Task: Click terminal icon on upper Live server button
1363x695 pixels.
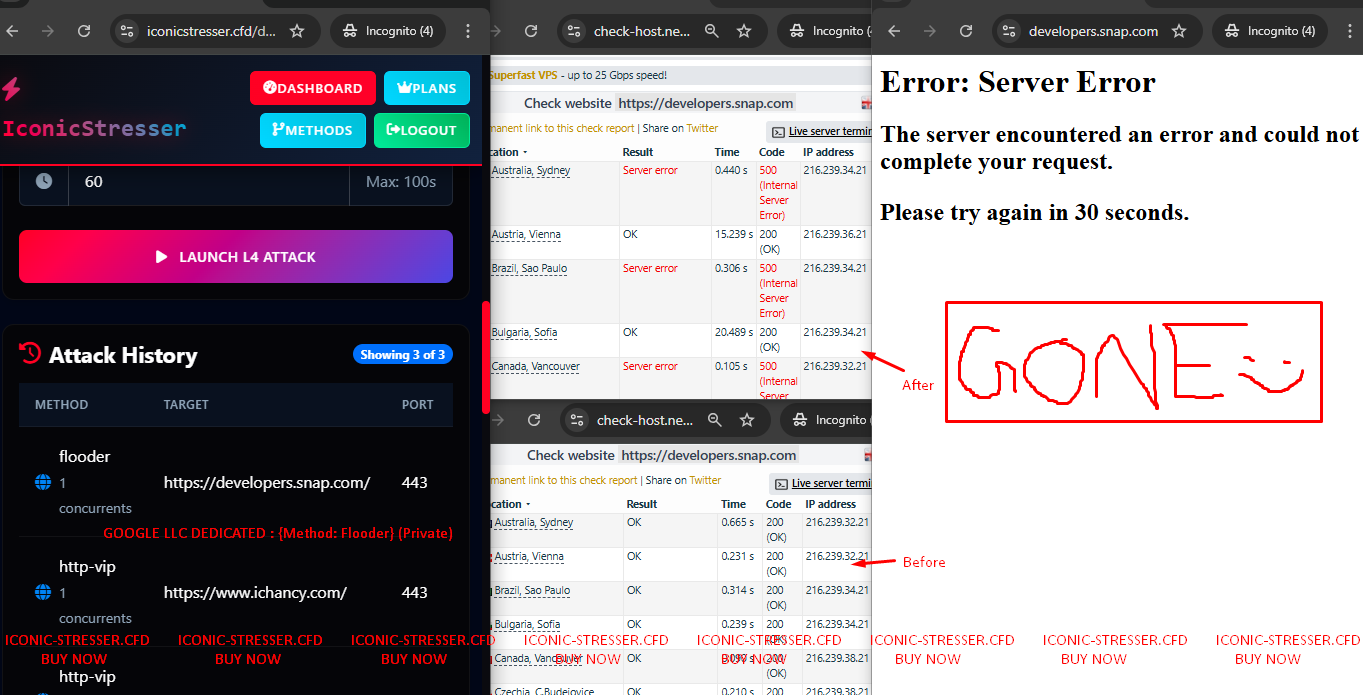Action: pyautogui.click(x=778, y=132)
